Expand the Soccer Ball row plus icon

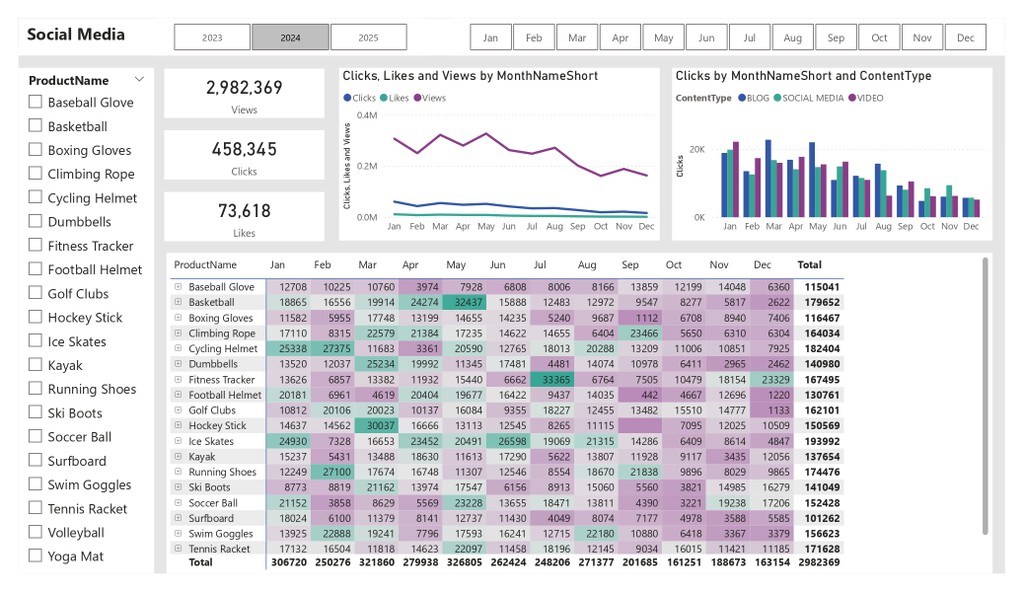coord(178,503)
